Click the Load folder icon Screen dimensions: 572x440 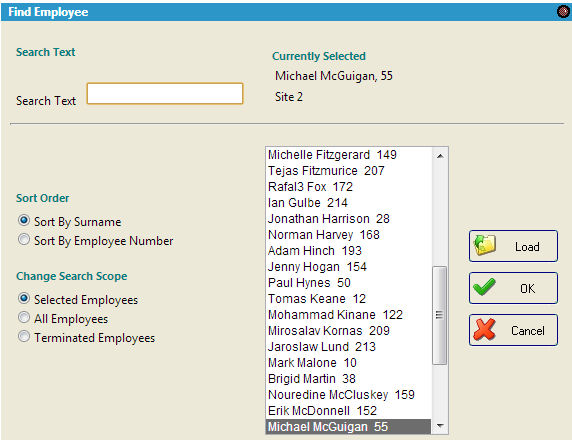(484, 245)
